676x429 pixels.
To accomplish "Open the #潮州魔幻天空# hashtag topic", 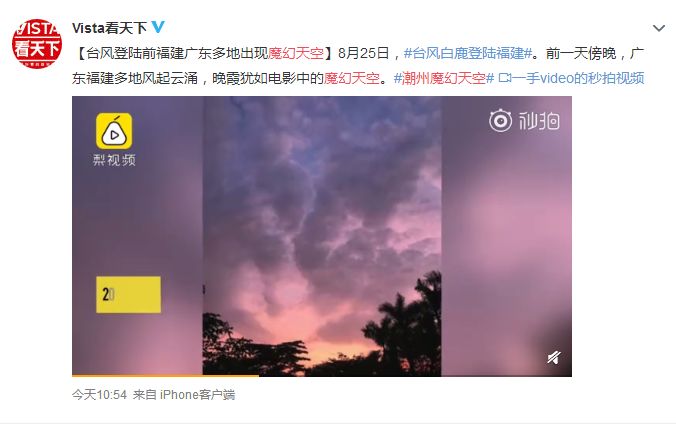I will (x=444, y=78).
